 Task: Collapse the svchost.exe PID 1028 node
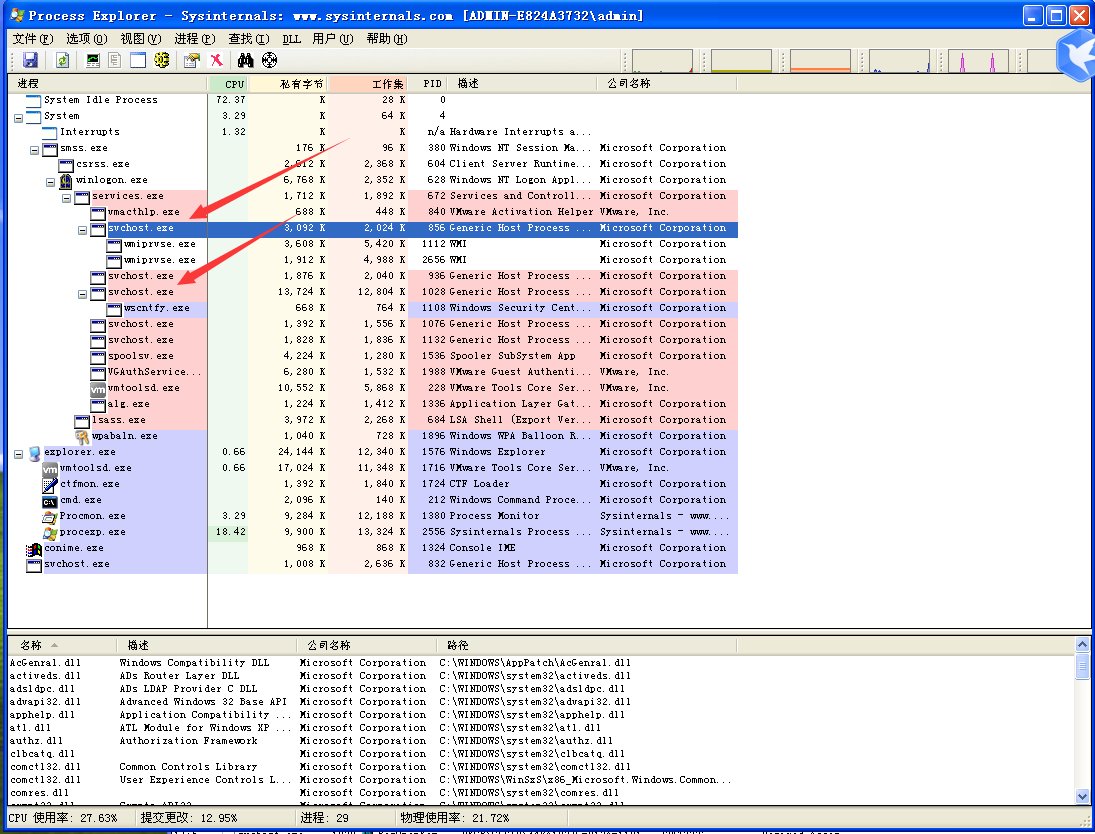pos(82,295)
